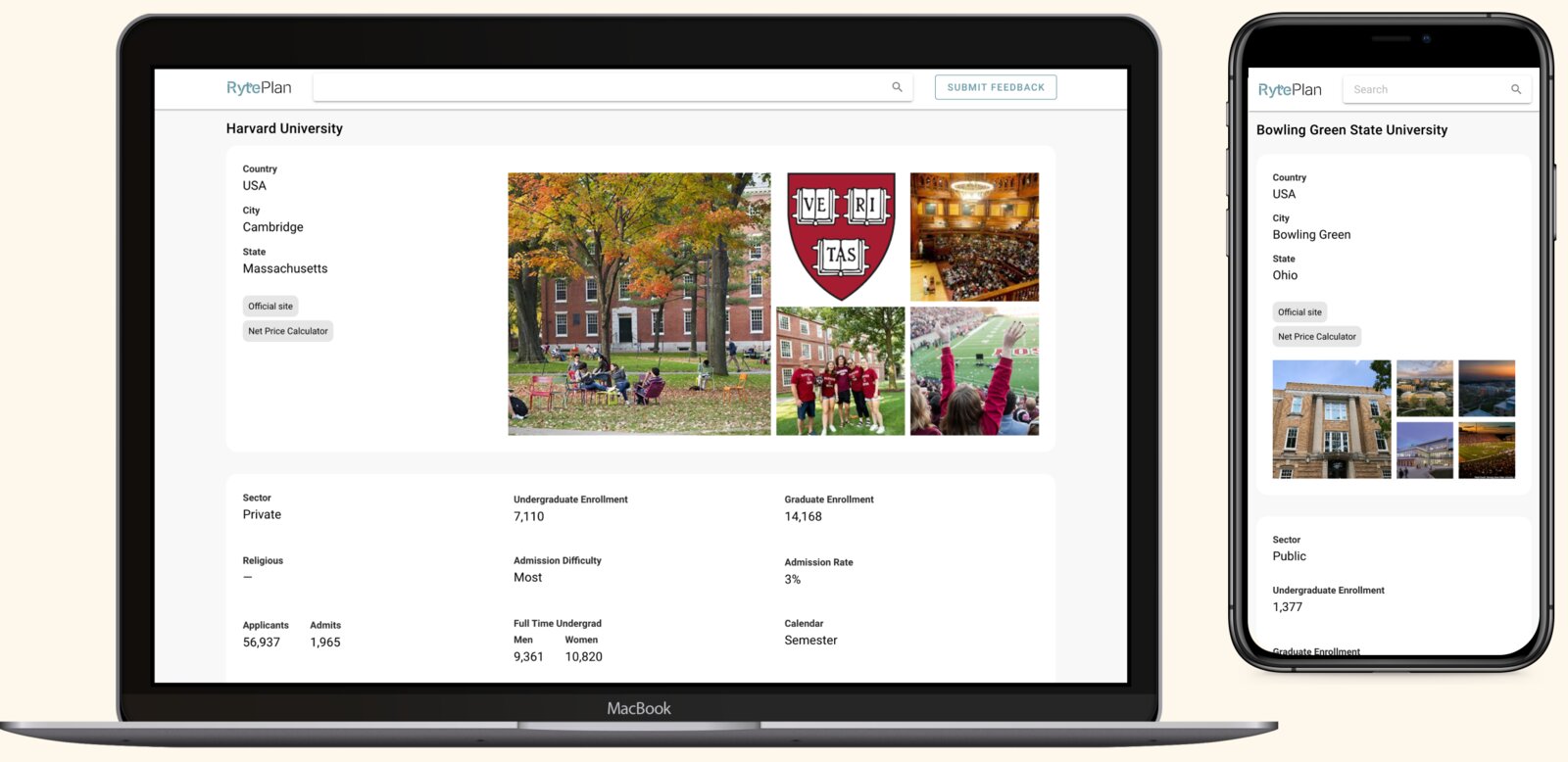
Task: Click the Calendar value Semester
Action: click(x=810, y=641)
